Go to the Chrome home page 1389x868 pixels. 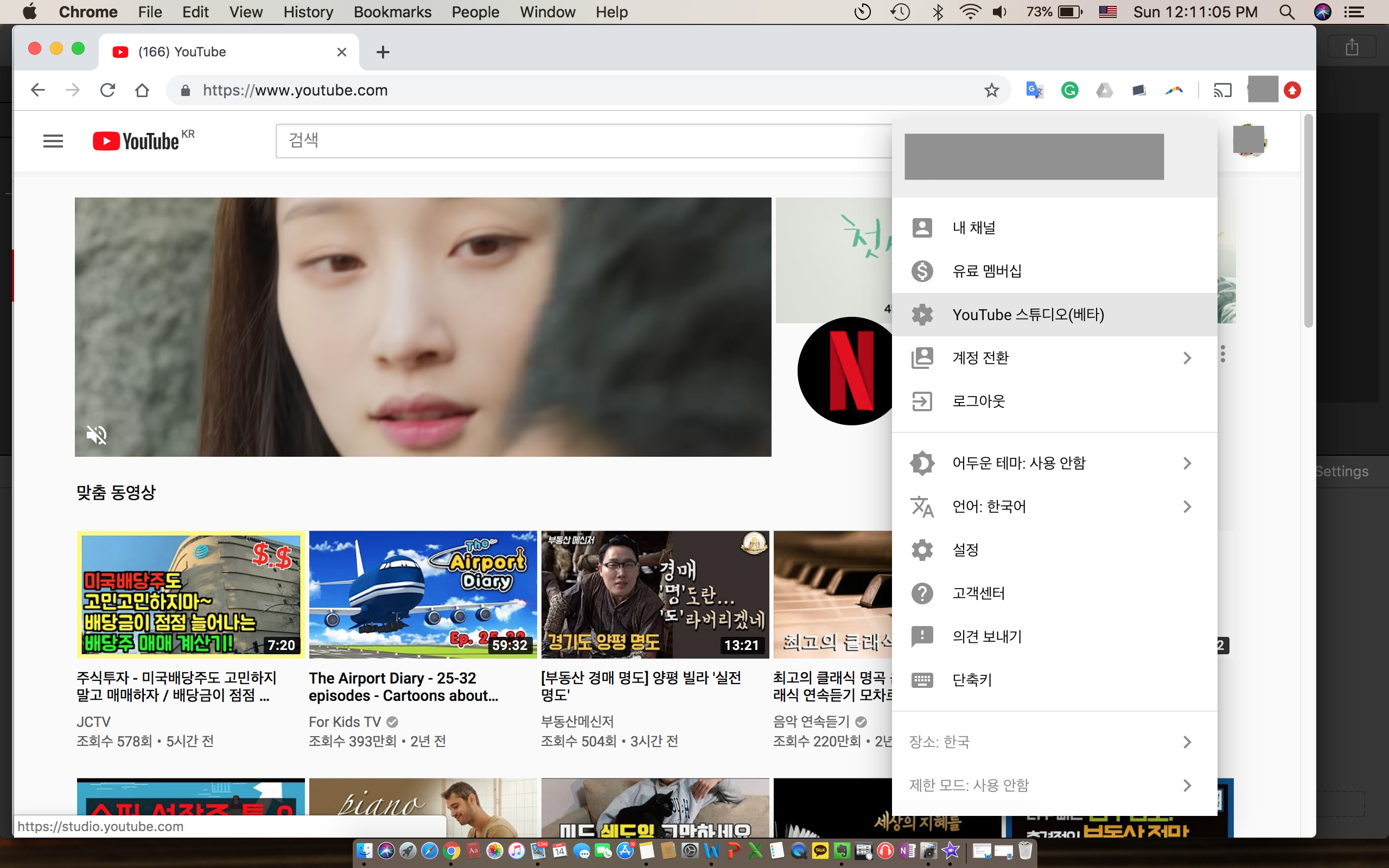142,90
